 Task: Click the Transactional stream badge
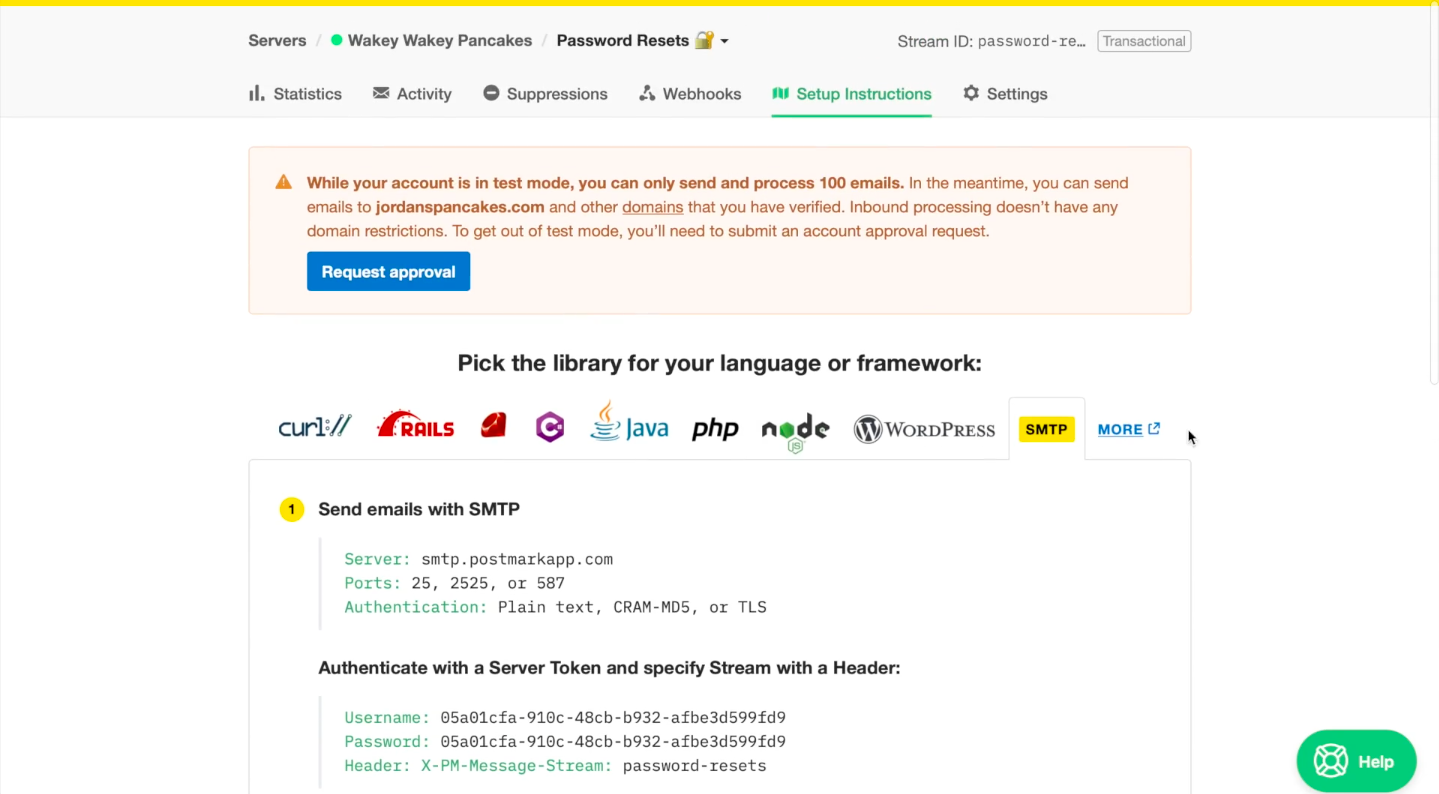click(x=1144, y=41)
